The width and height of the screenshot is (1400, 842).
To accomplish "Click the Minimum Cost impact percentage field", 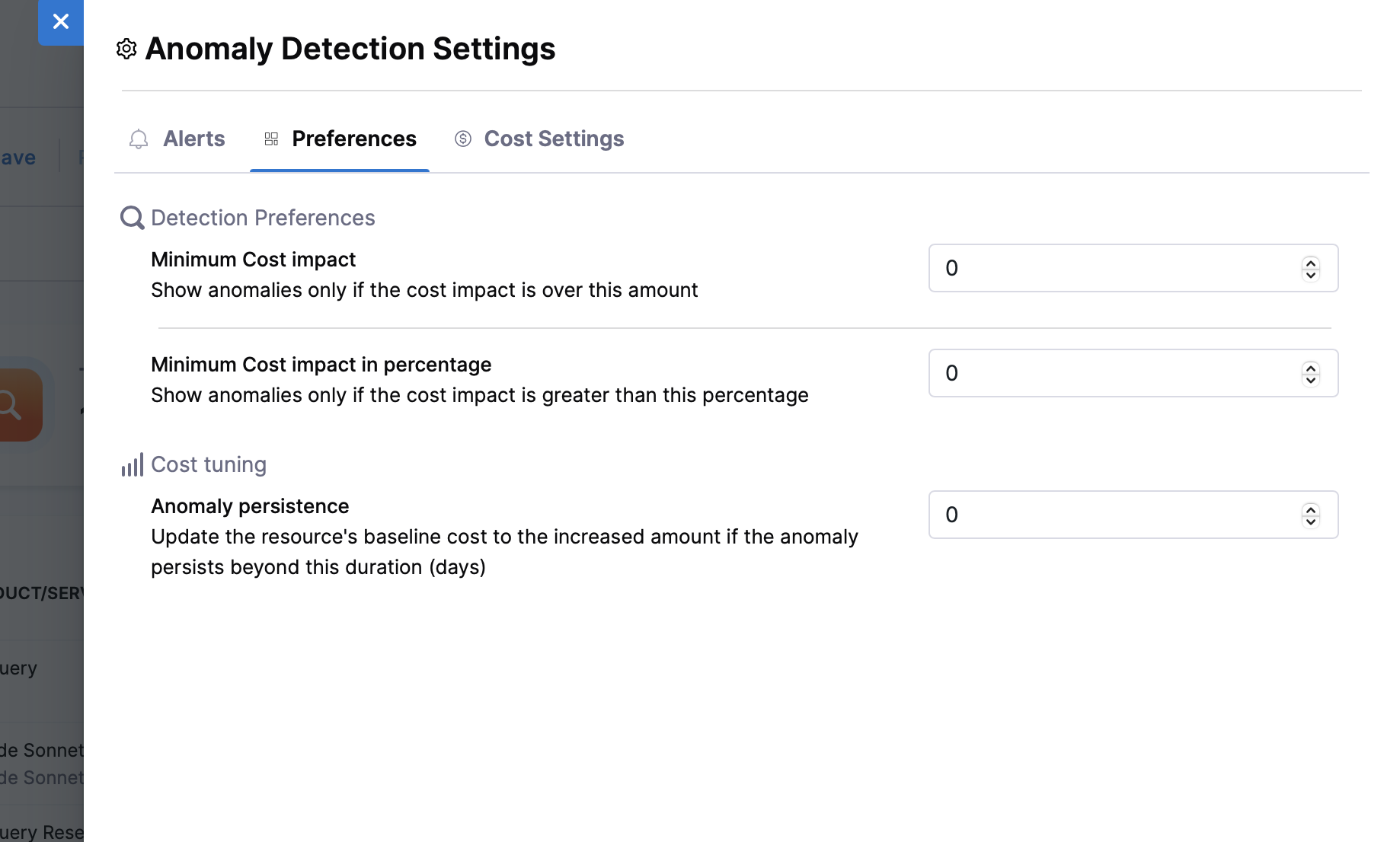I will click(1112, 373).
